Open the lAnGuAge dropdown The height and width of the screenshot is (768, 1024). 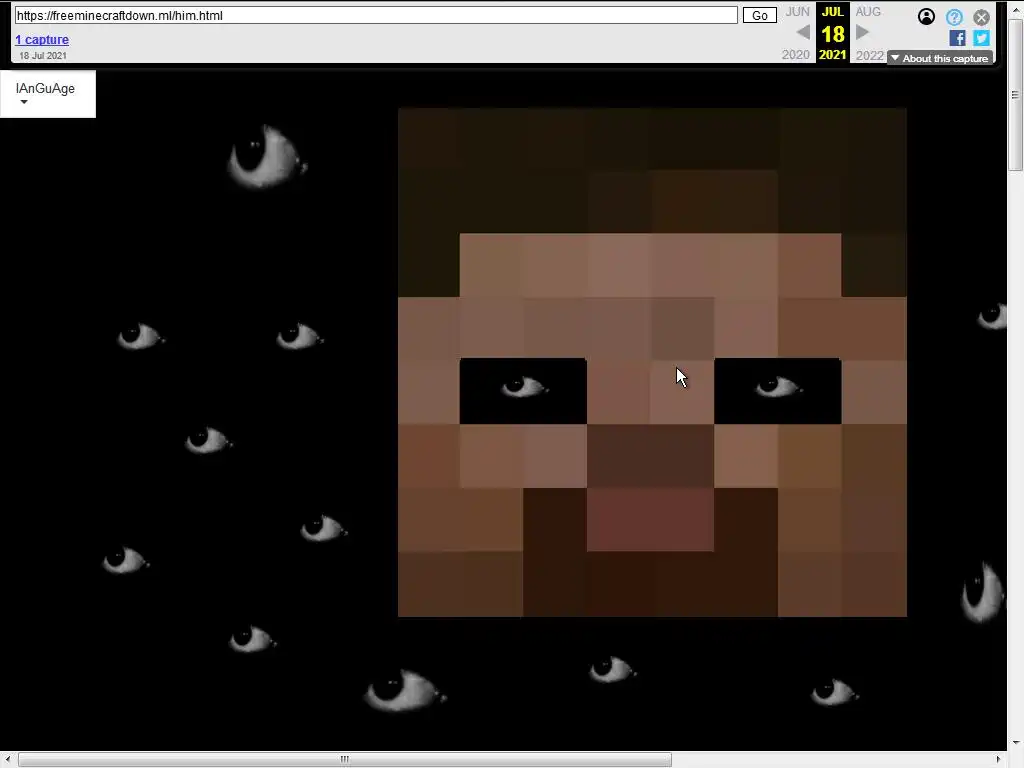coord(48,94)
